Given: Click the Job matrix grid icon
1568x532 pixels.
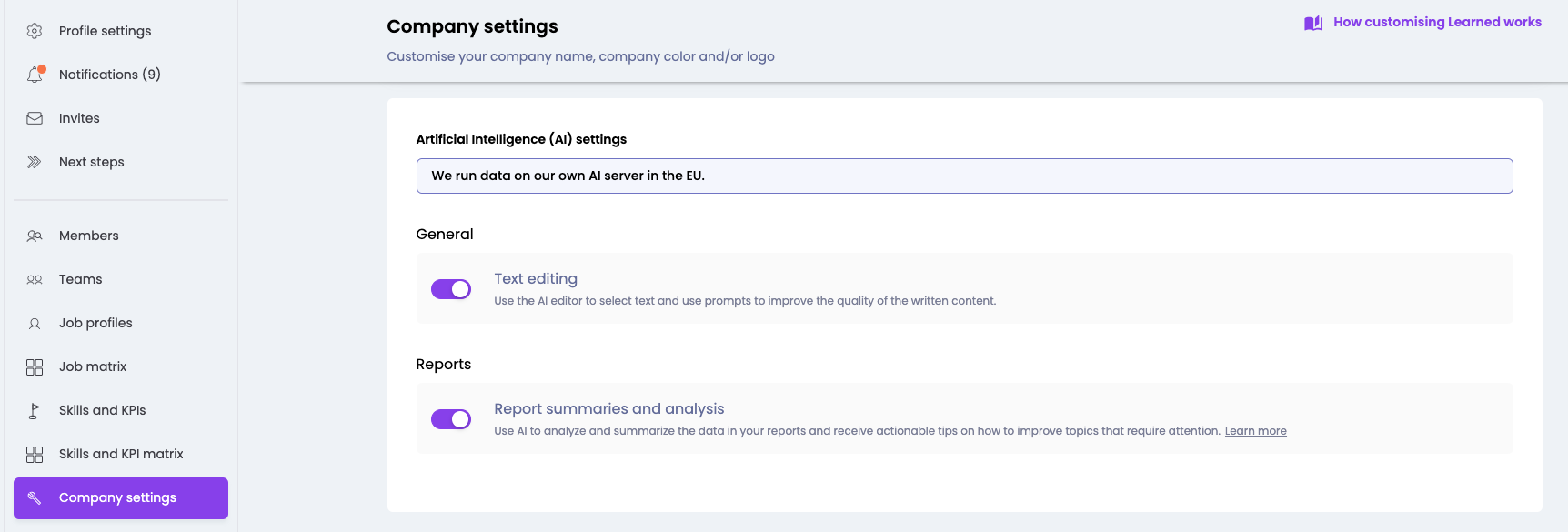Looking at the screenshot, I should tap(35, 366).
